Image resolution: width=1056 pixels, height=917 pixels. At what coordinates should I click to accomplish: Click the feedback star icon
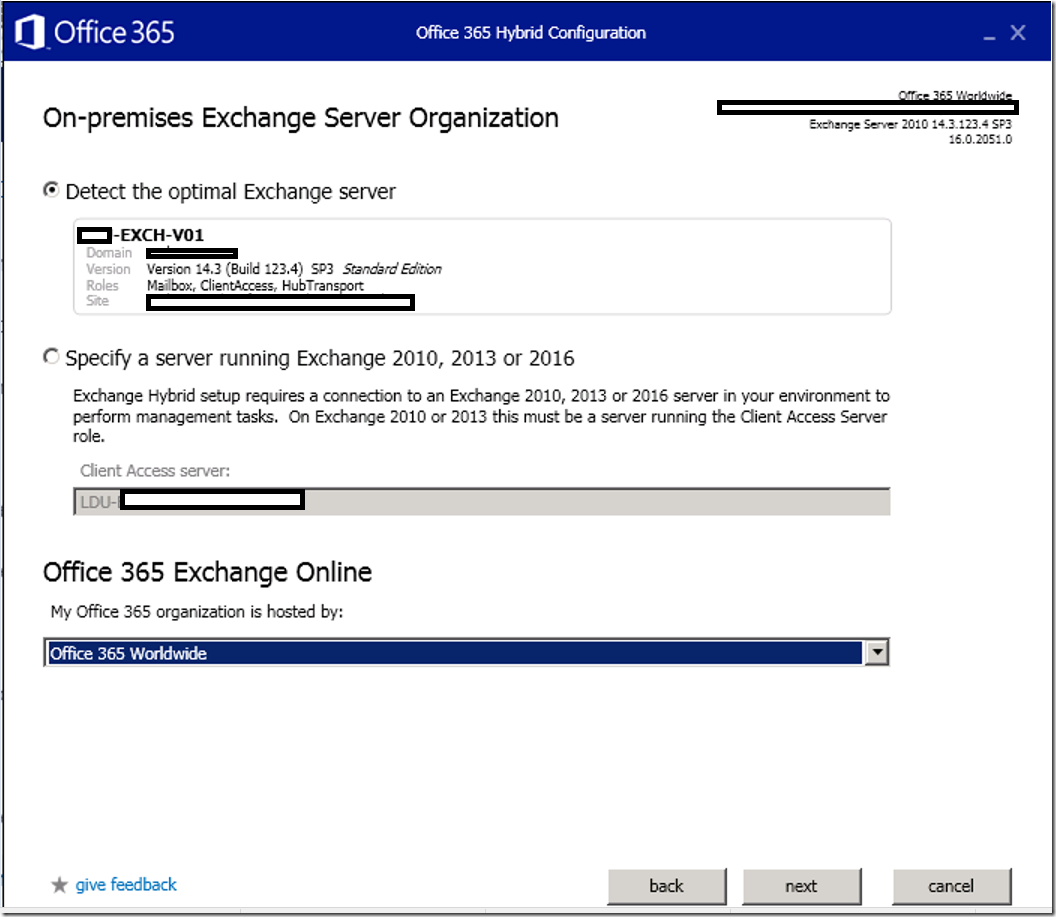(x=59, y=884)
